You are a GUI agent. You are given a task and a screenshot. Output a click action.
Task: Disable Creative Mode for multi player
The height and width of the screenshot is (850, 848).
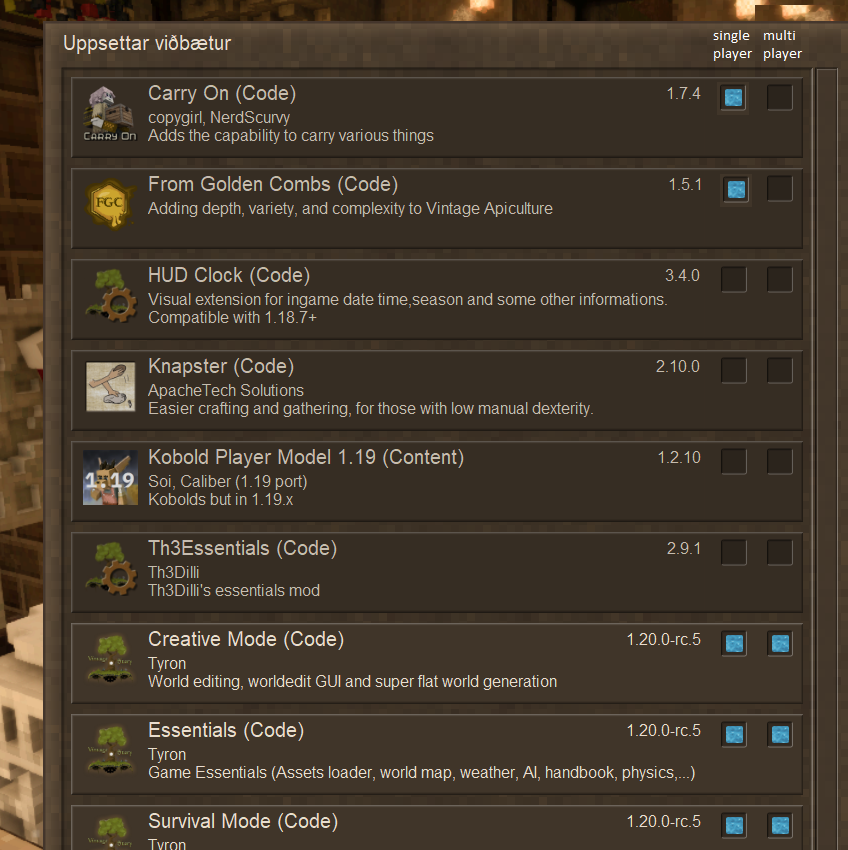780,644
